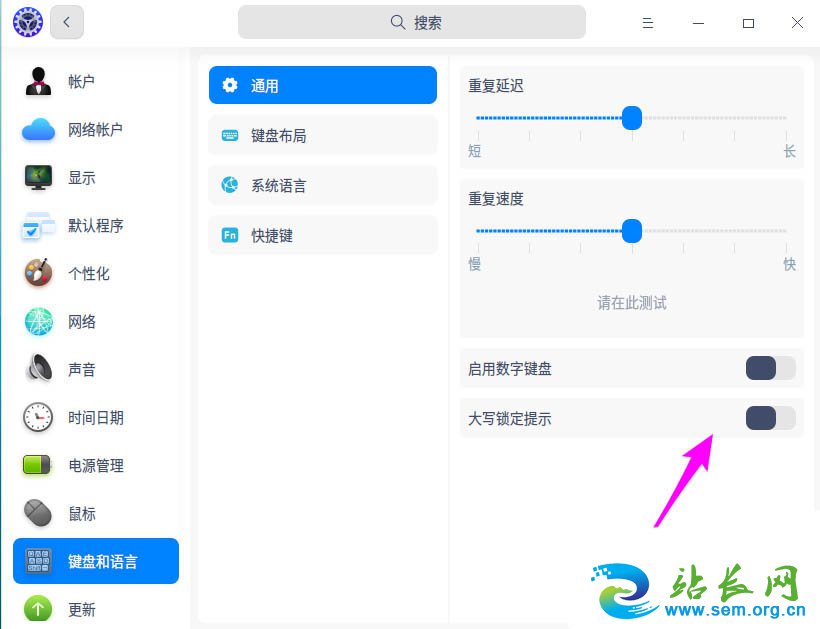Open the 电源管理 battery icon

[38, 465]
